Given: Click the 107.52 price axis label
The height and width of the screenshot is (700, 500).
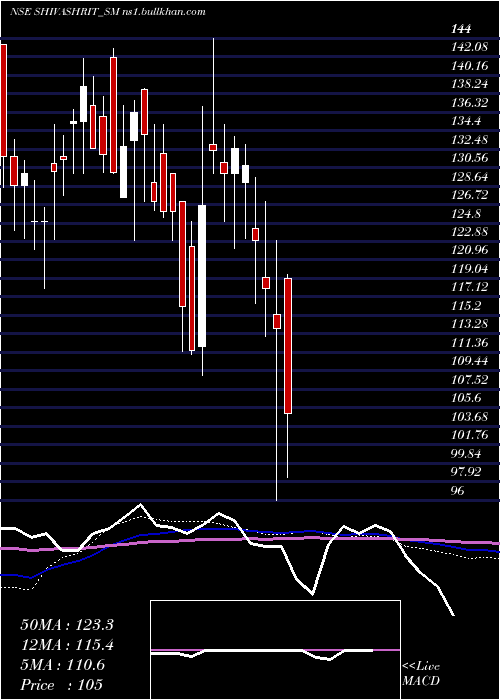Looking at the screenshot, I should [469, 379].
